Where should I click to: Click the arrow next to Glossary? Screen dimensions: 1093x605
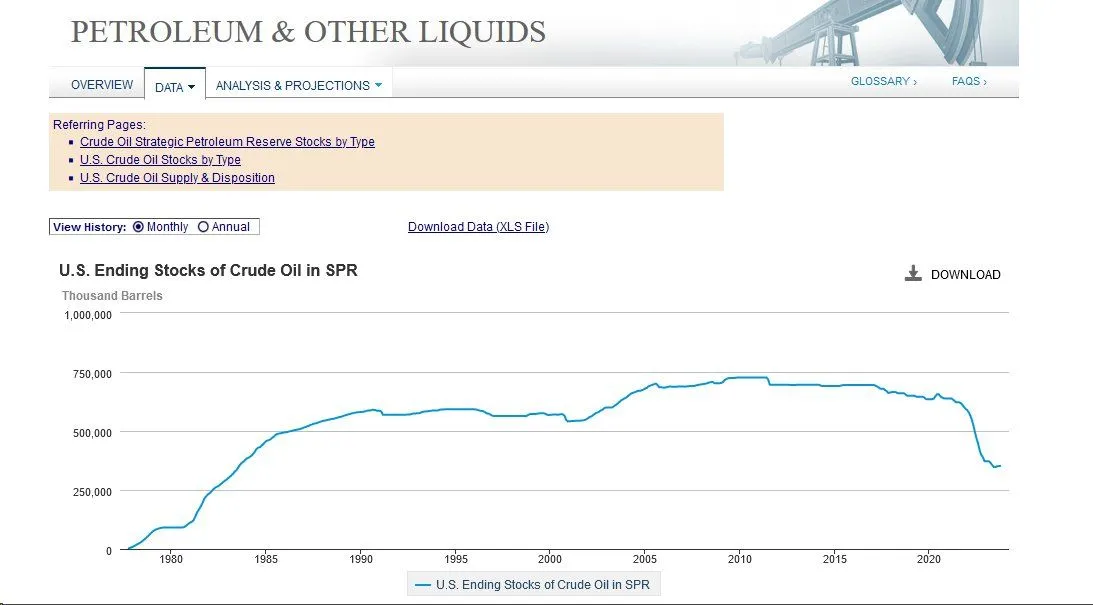914,82
